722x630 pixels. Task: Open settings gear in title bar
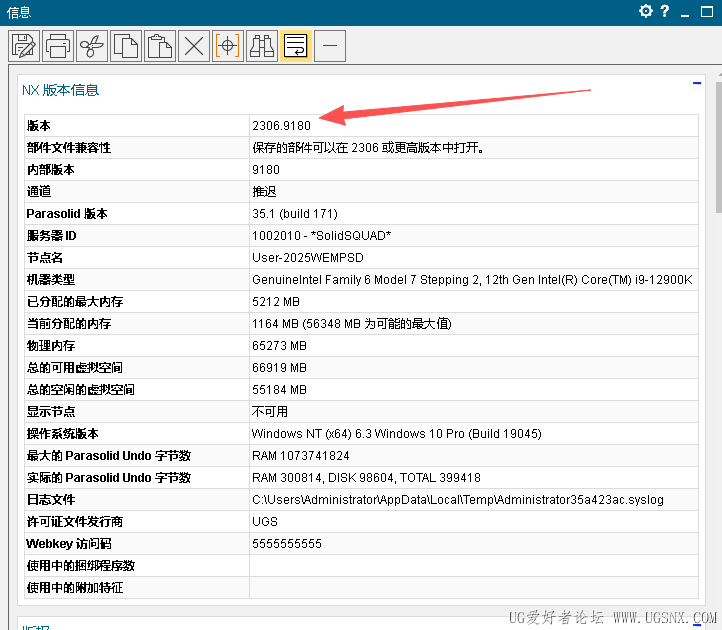(646, 11)
